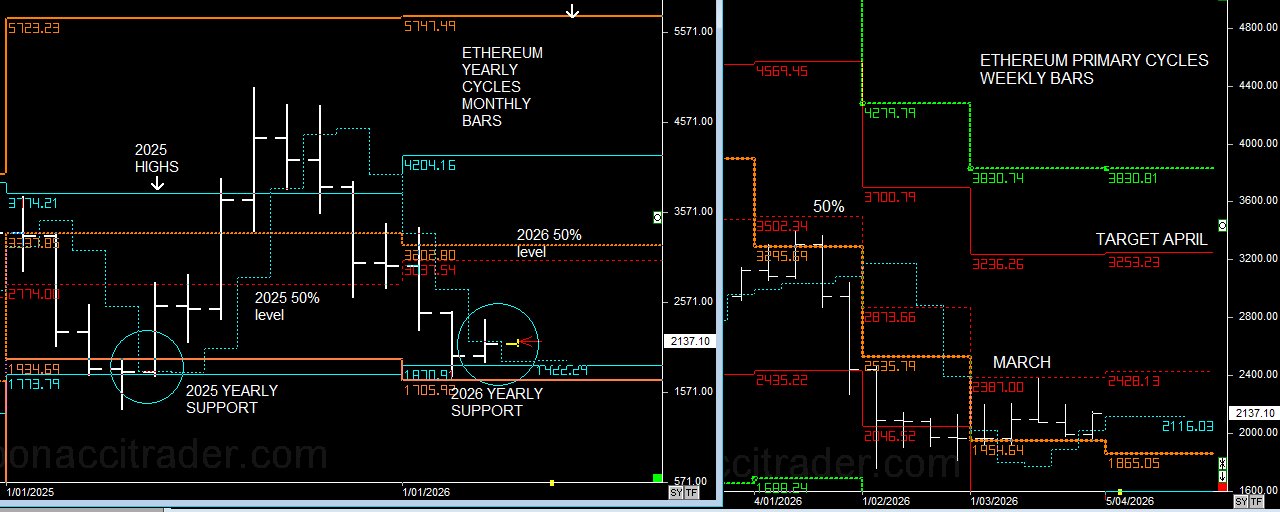Click the 5723.23 level label
This screenshot has width=1280, height=512.
[34, 28]
